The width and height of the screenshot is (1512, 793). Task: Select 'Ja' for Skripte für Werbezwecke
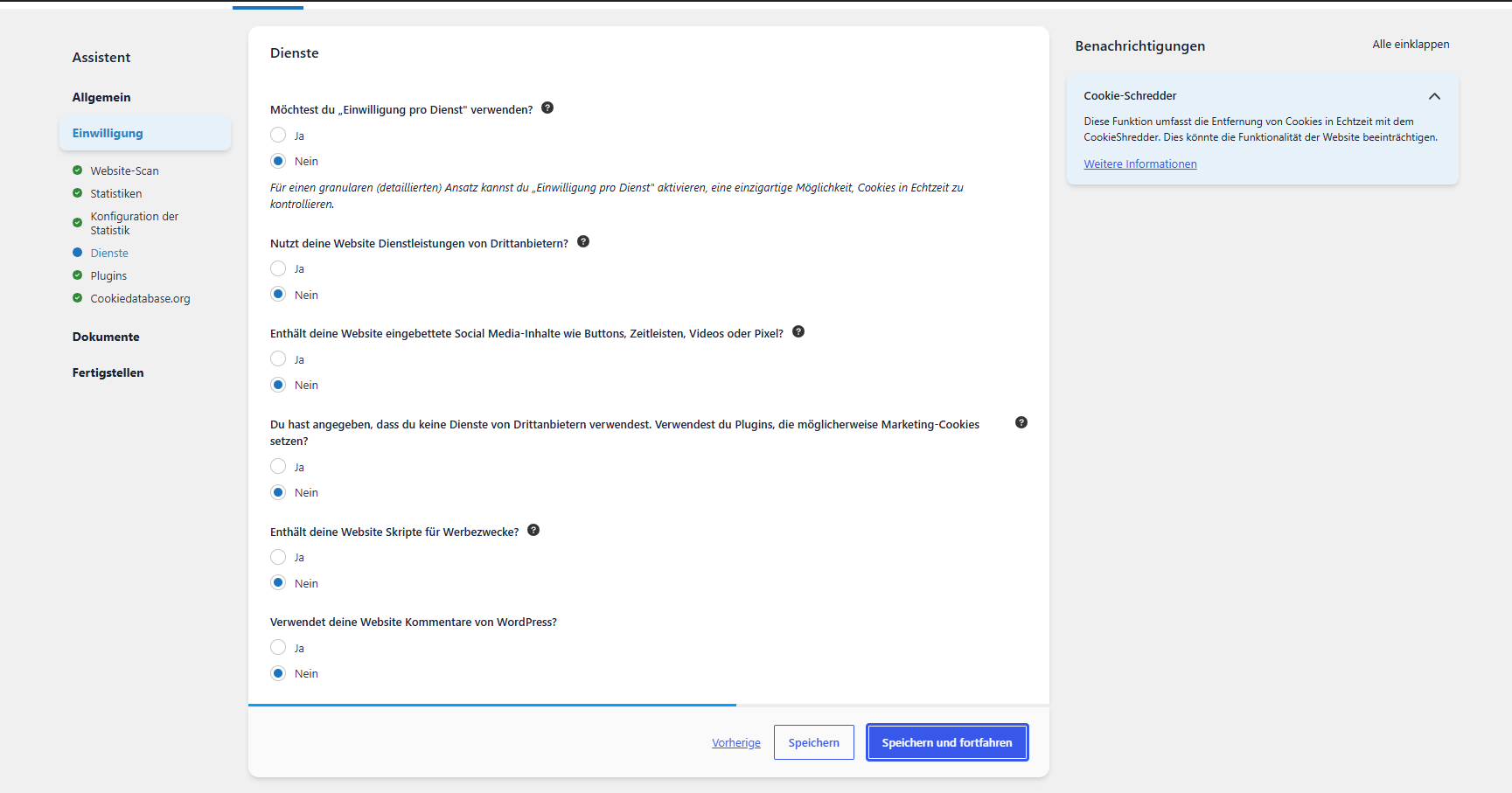pyautogui.click(x=278, y=557)
